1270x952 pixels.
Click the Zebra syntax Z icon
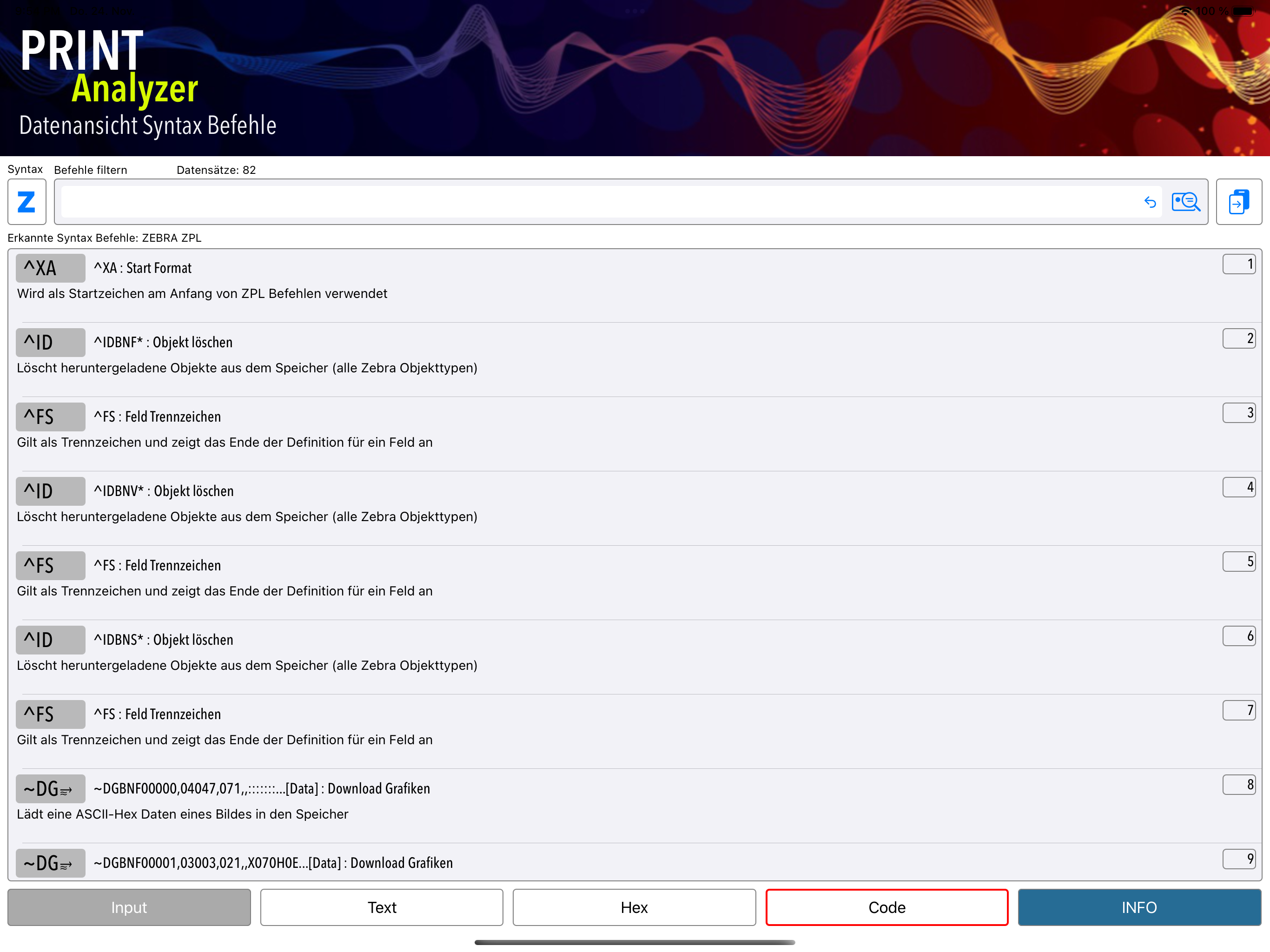click(26, 202)
